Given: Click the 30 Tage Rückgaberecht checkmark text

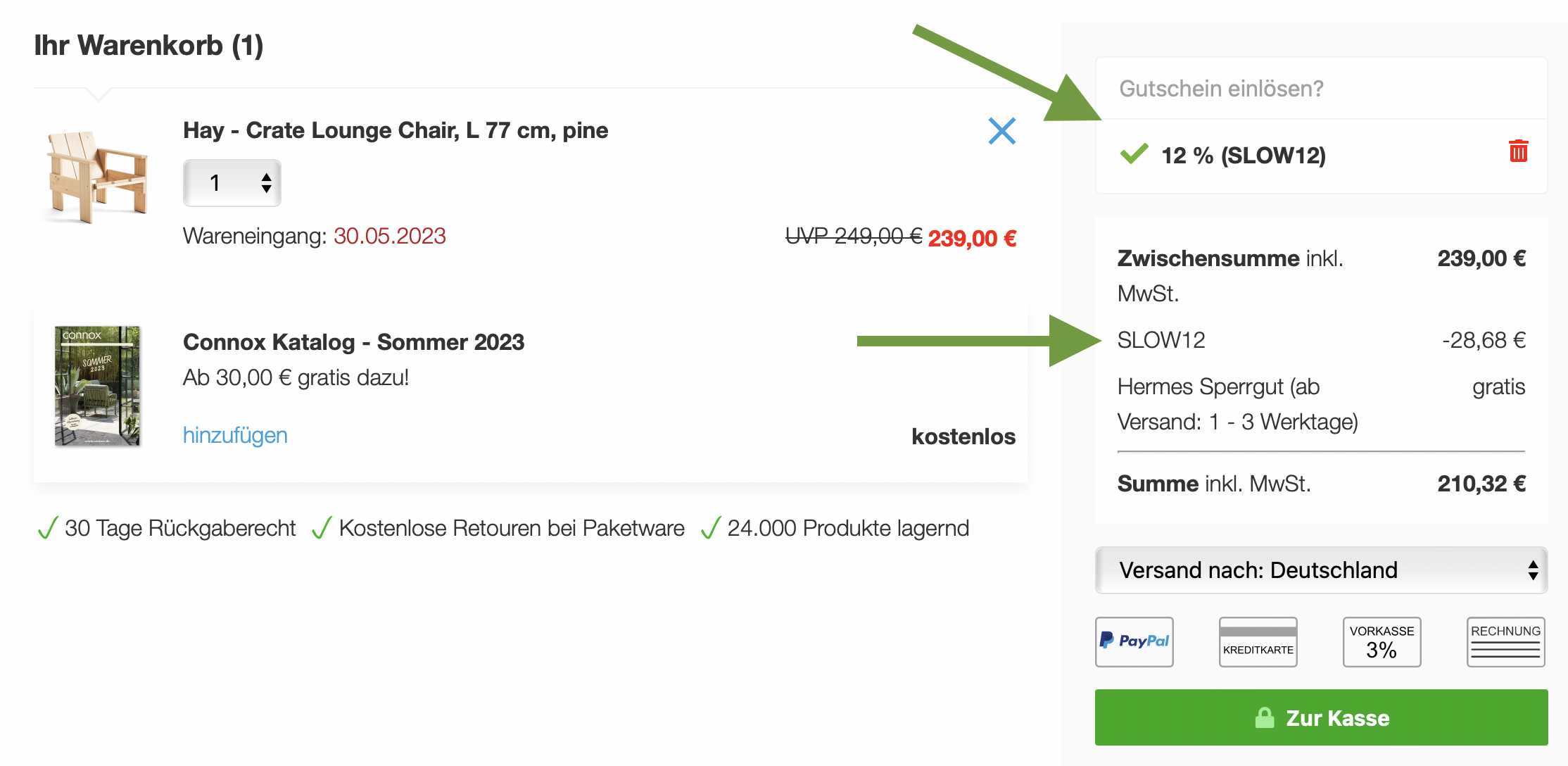Looking at the screenshot, I should (167, 528).
